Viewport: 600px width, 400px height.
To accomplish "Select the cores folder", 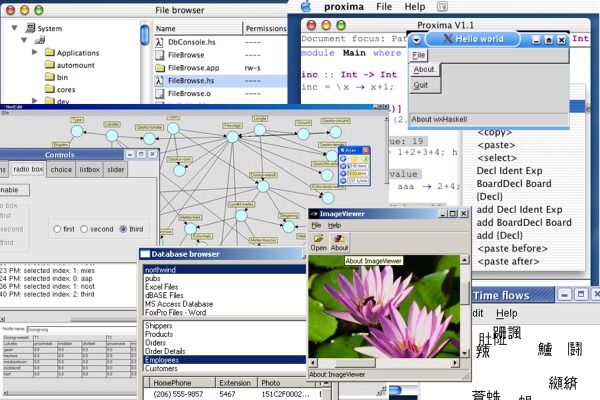I will [60, 89].
